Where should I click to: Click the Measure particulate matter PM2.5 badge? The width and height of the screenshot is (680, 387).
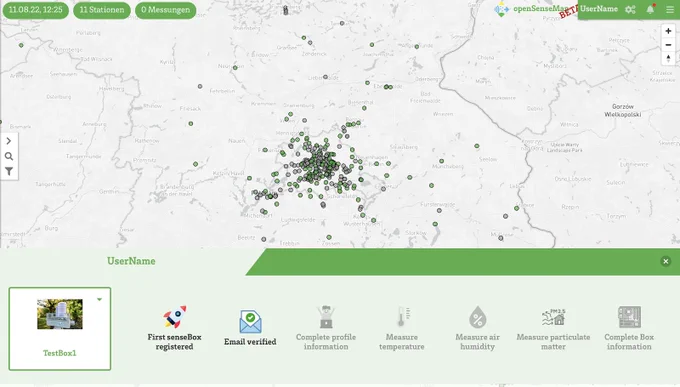pos(553,317)
